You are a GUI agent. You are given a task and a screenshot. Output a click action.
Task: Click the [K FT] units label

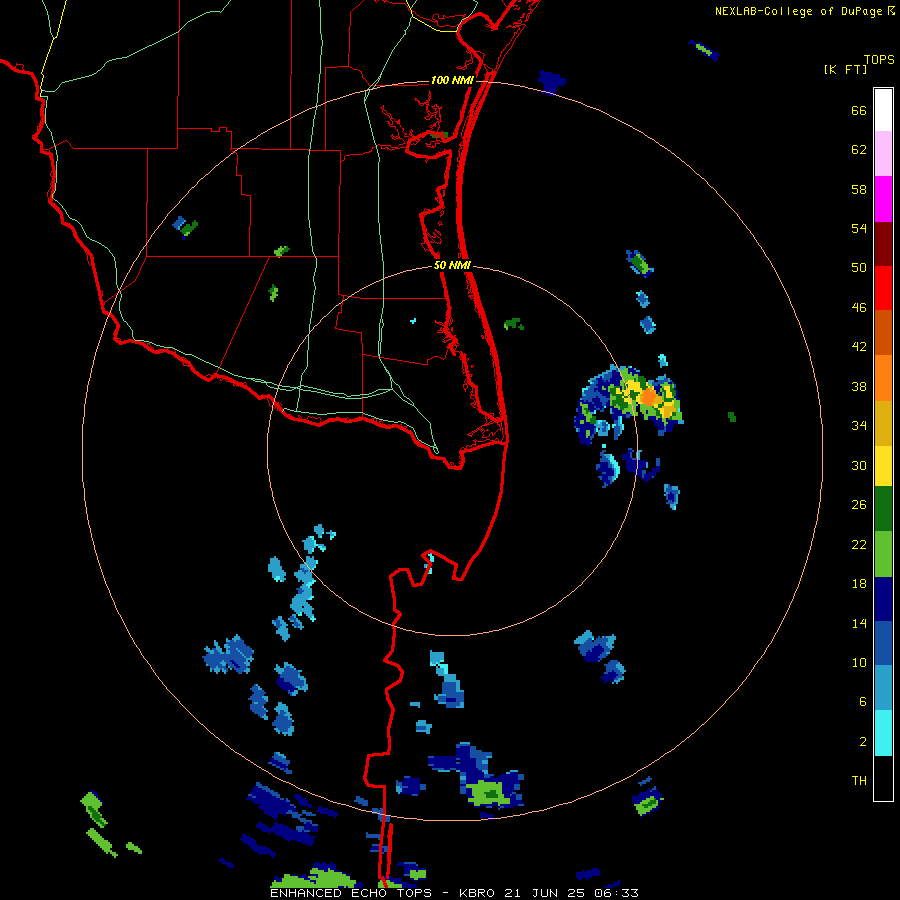pos(845,70)
